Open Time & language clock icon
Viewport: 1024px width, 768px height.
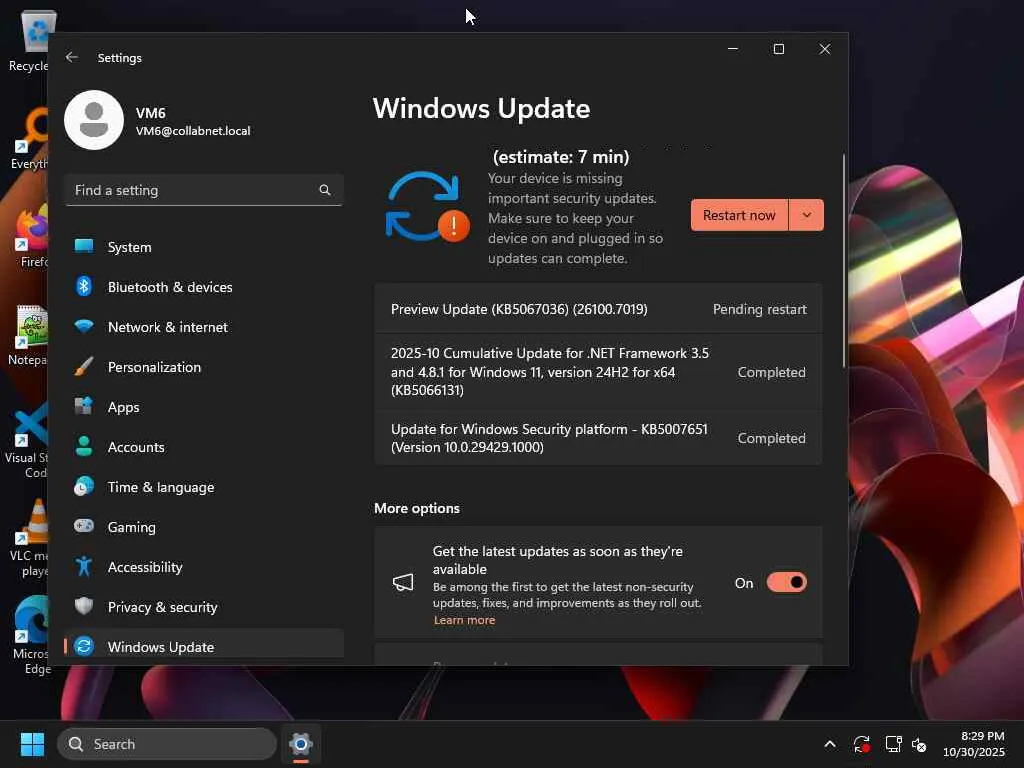coord(84,487)
